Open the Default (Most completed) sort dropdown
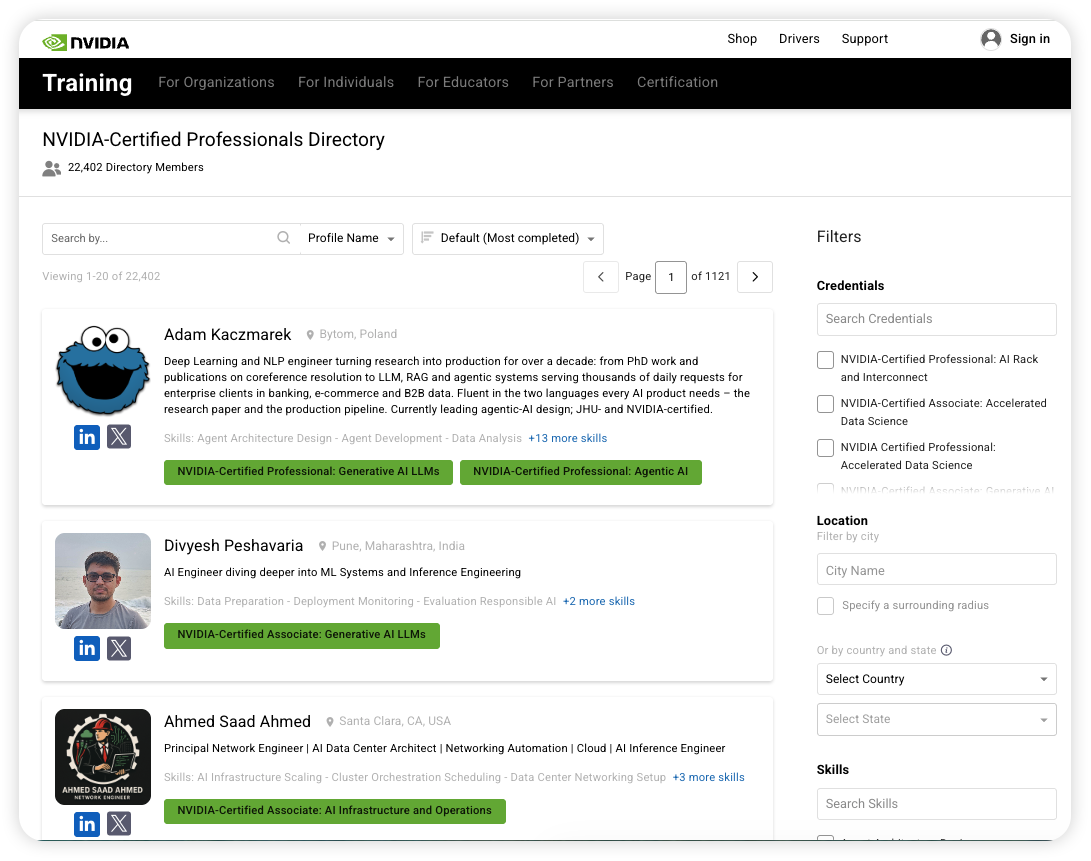Viewport: 1091px width, 861px height. (x=508, y=239)
